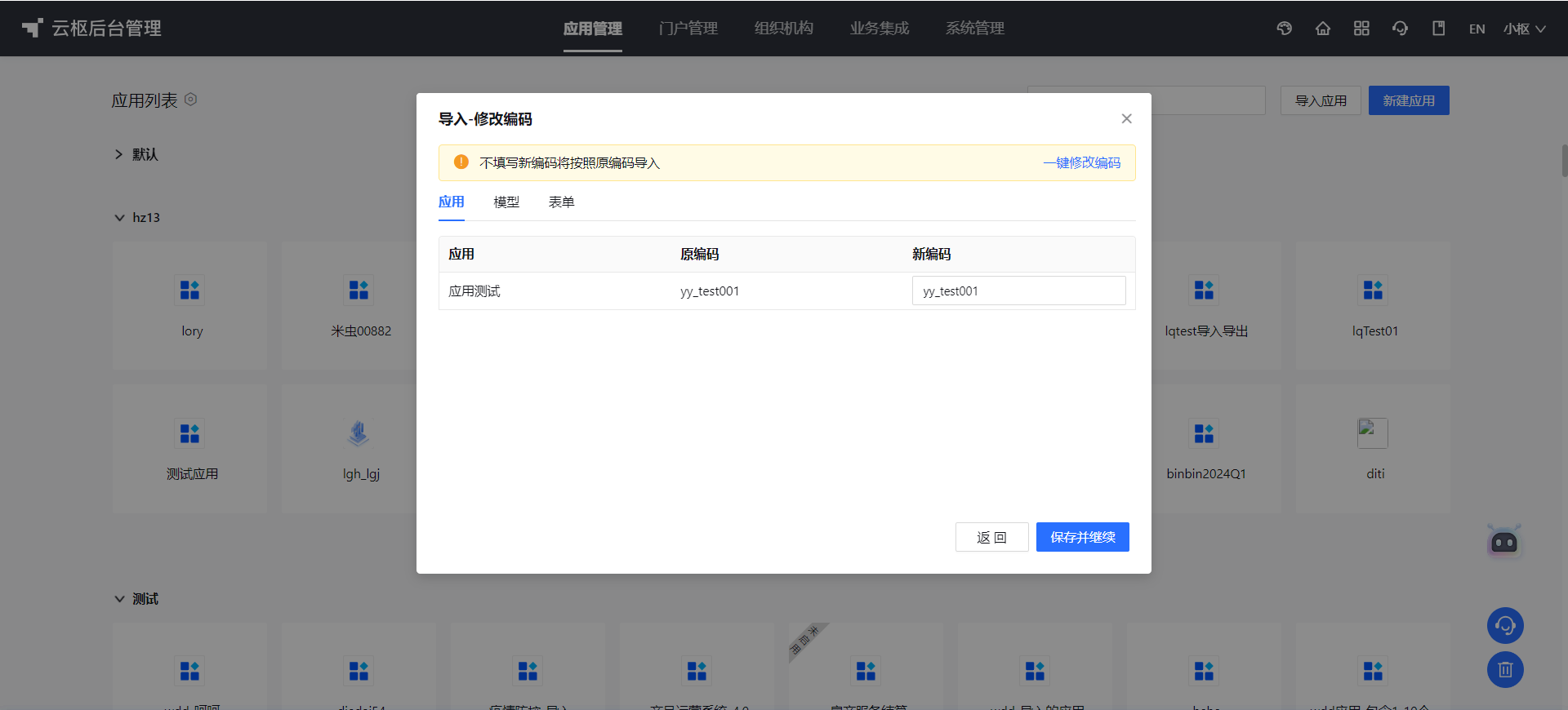Open the 组织机构 top menu

coord(784,29)
